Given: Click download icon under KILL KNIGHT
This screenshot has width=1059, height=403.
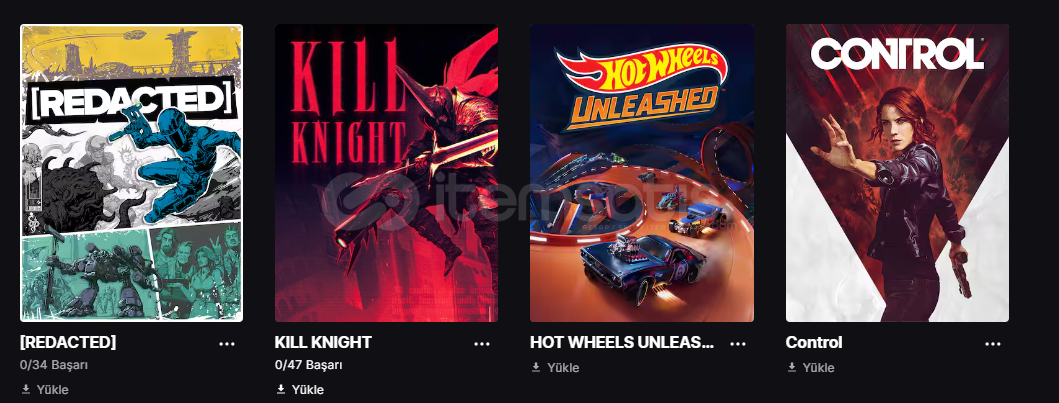Looking at the screenshot, I should [x=281, y=389].
